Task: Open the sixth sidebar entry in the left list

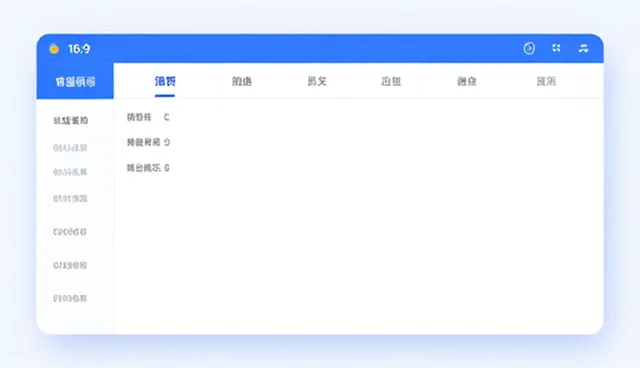Action: 70,265
